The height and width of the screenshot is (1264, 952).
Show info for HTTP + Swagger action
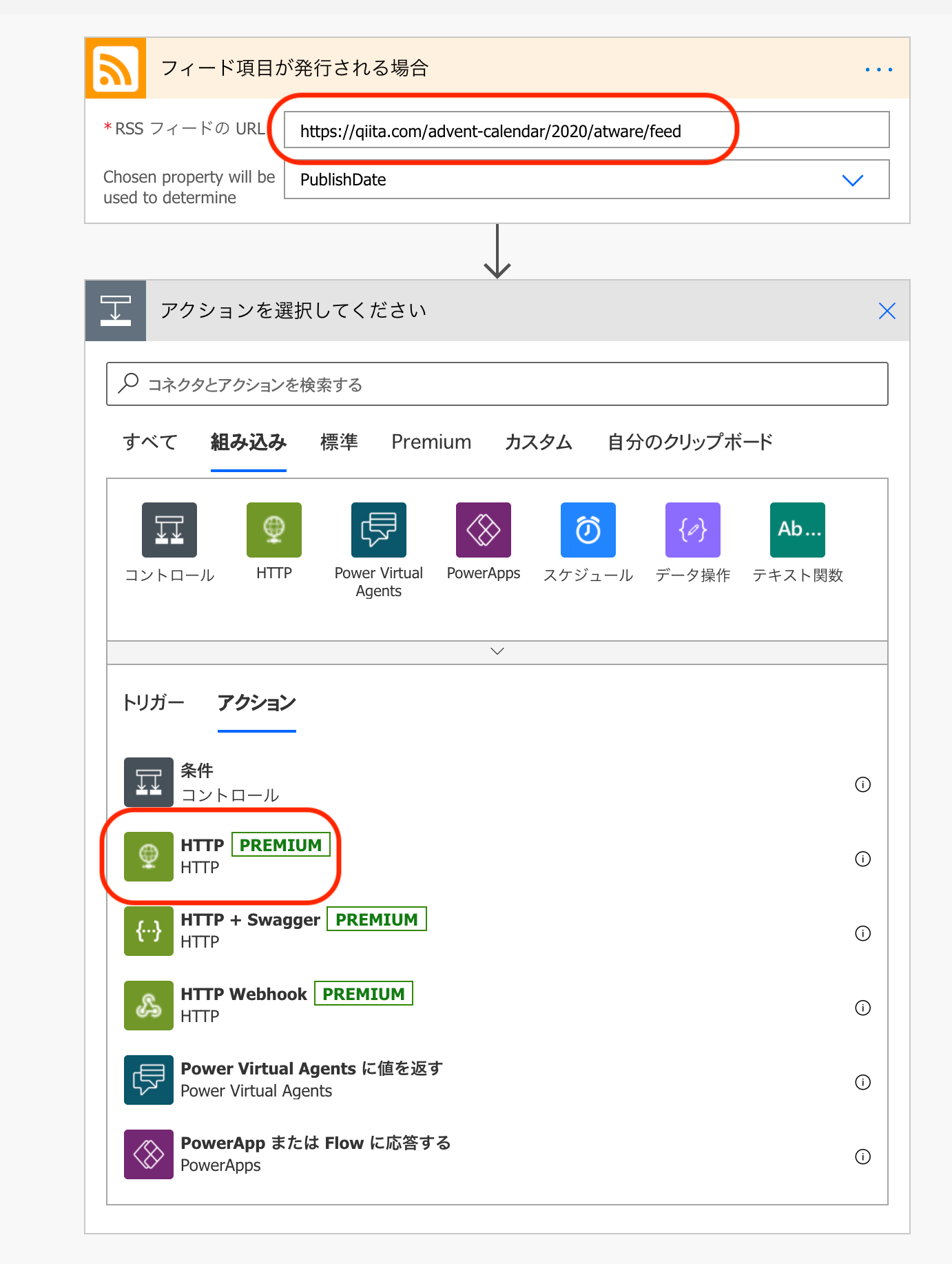pos(862,933)
